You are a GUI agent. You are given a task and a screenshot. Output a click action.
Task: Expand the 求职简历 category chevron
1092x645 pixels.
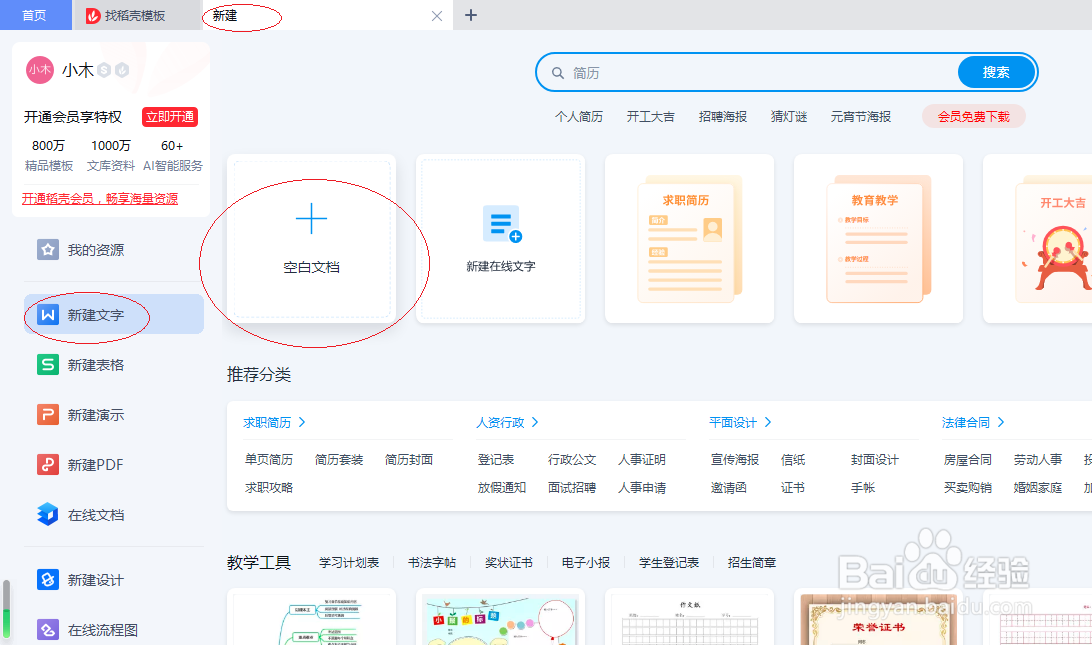click(x=305, y=422)
